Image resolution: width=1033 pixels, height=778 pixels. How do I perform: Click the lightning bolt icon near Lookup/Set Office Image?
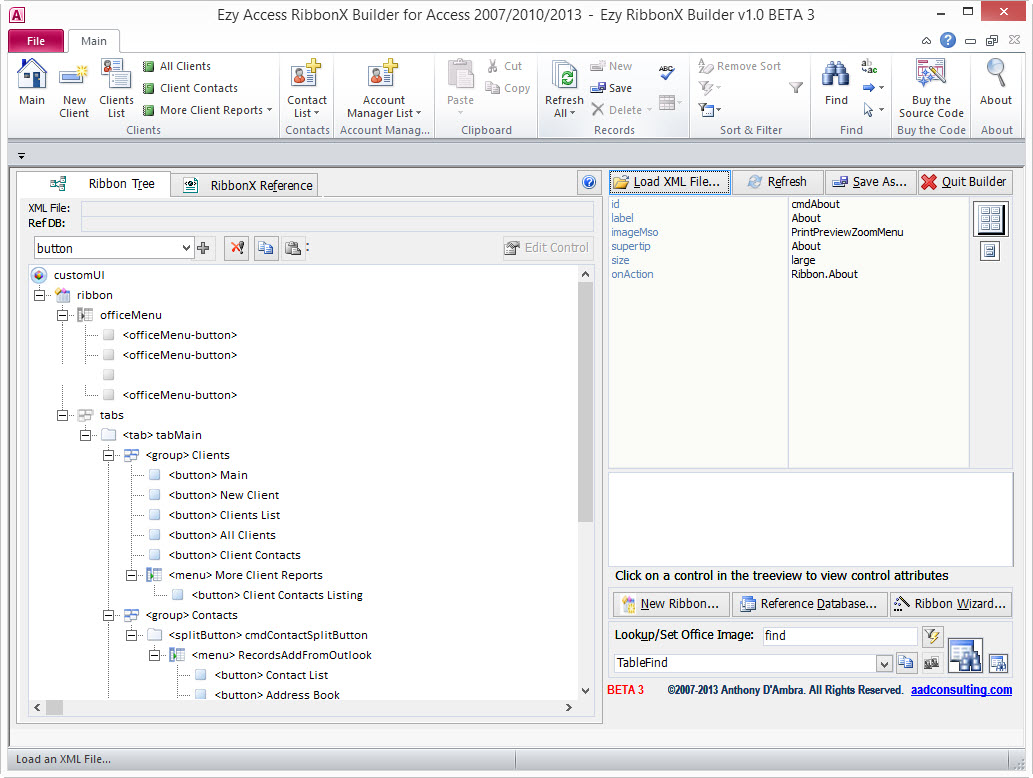pos(933,636)
